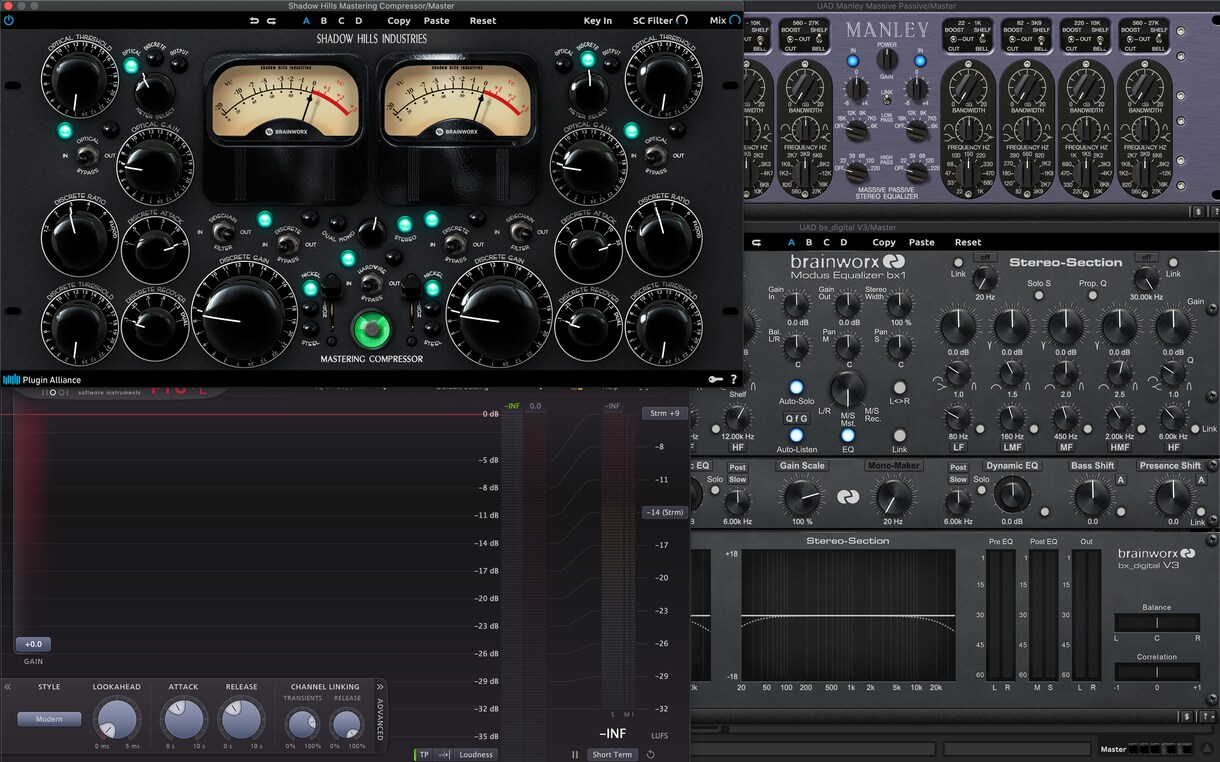Toggle the Manley Massive Passive power switch
The height and width of the screenshot is (762, 1220).
[x=886, y=61]
